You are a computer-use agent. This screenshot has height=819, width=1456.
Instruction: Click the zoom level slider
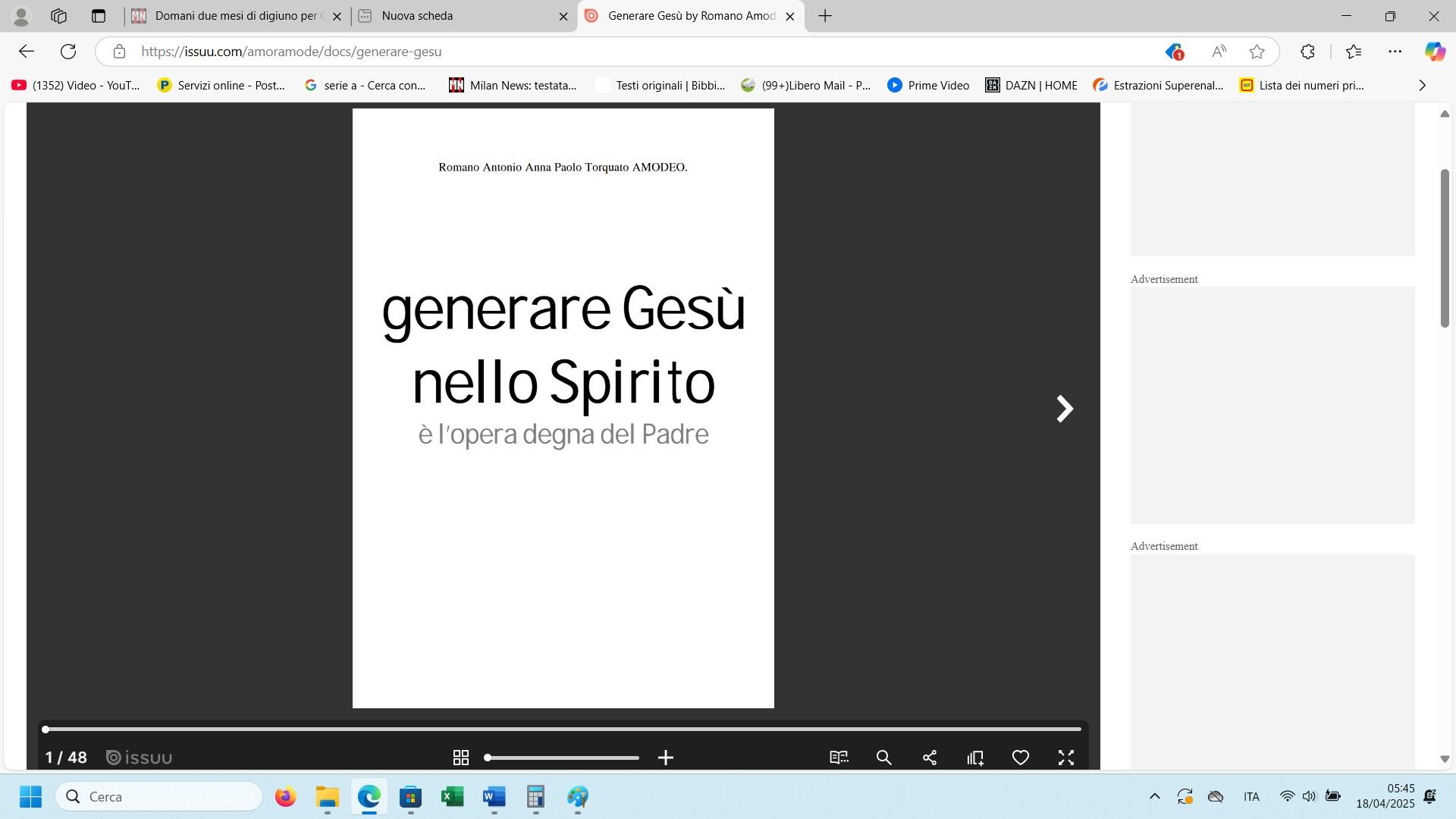[x=563, y=758]
